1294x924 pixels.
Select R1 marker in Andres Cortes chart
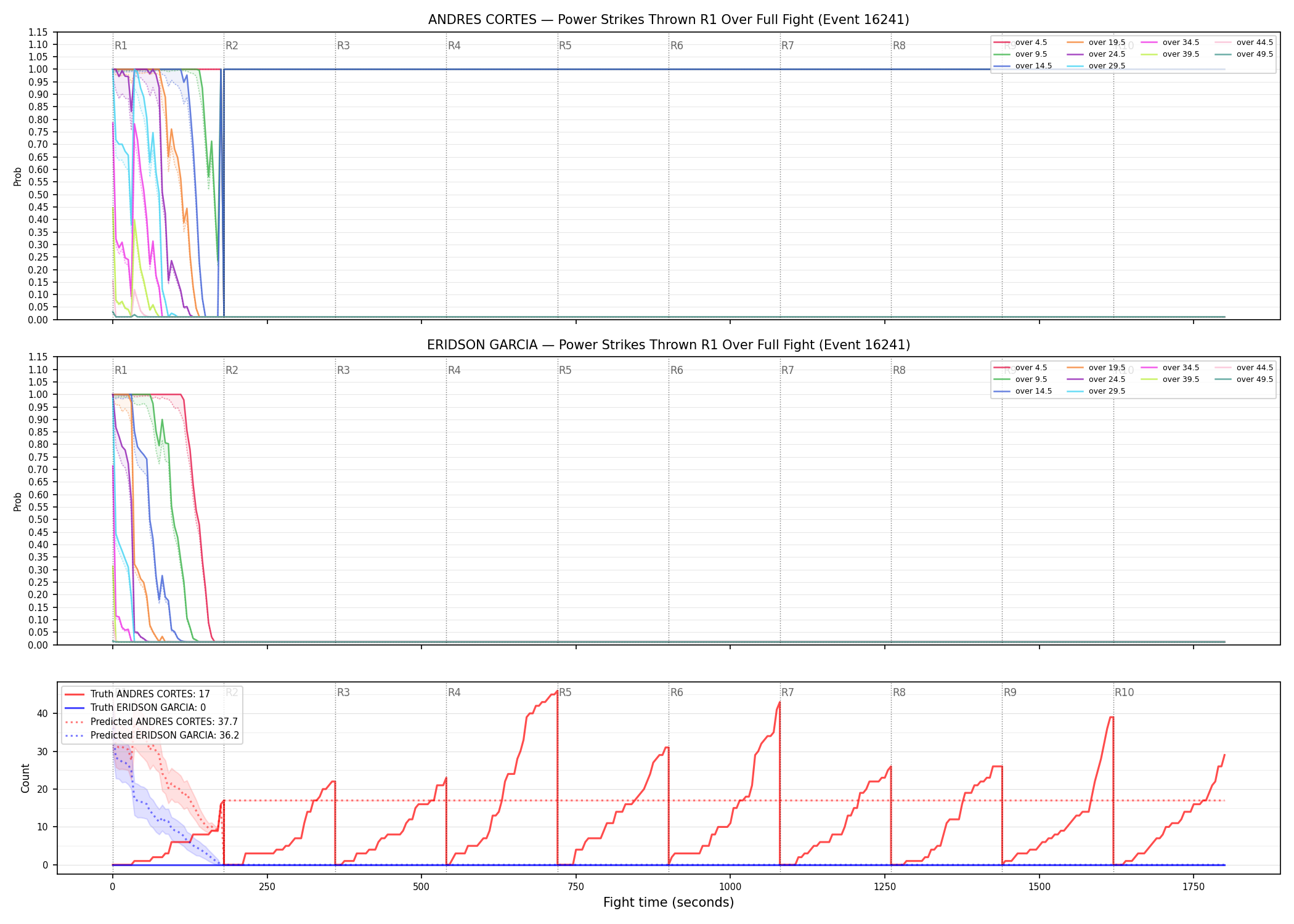[x=121, y=46]
